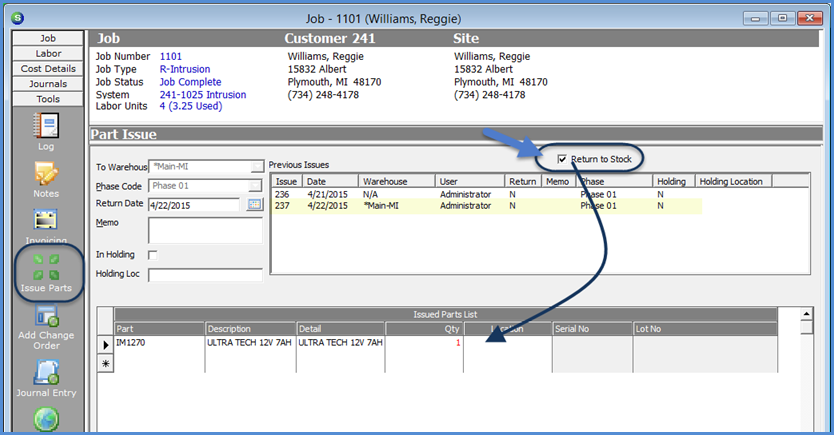834x435 pixels.
Task: Click the IM1270 part cell
Action: 160,343
